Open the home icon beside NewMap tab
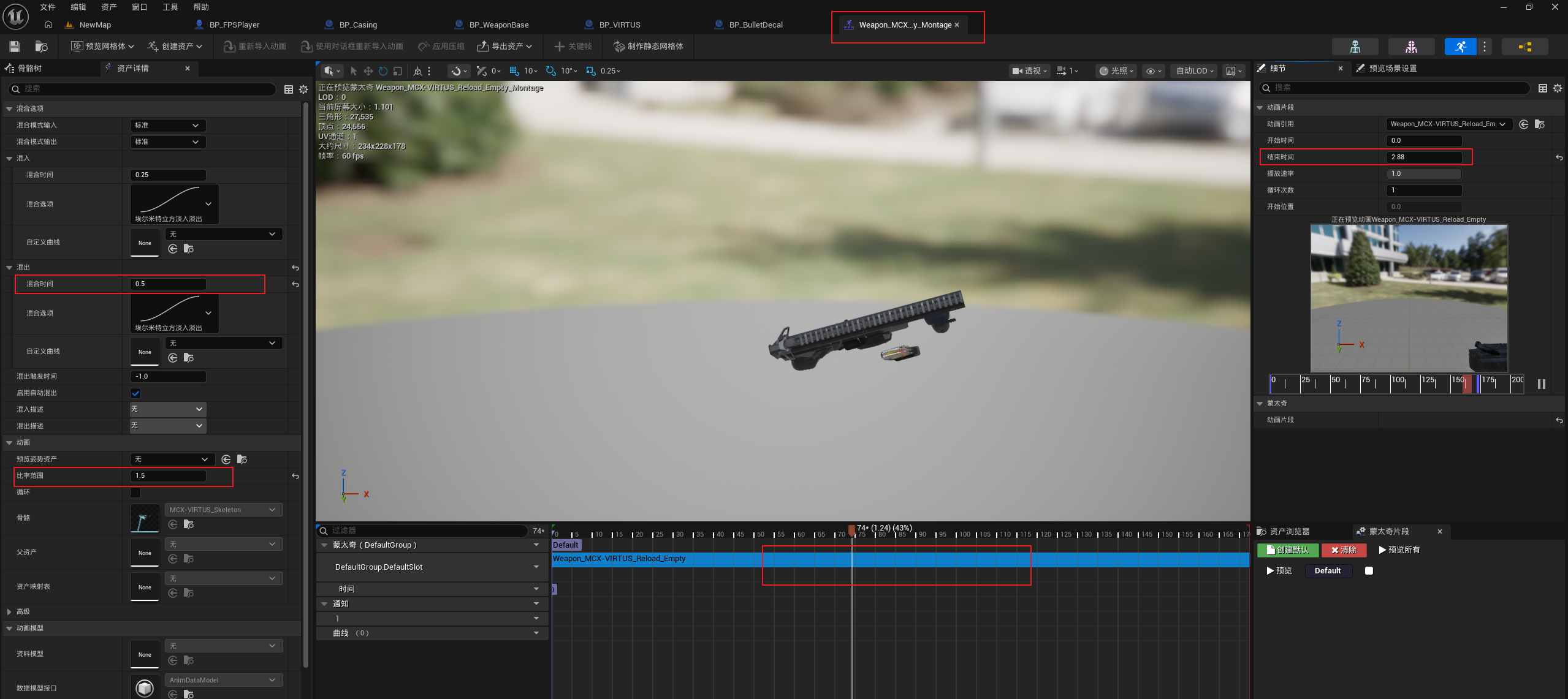Image resolution: width=1568 pixels, height=699 pixels. [48, 25]
